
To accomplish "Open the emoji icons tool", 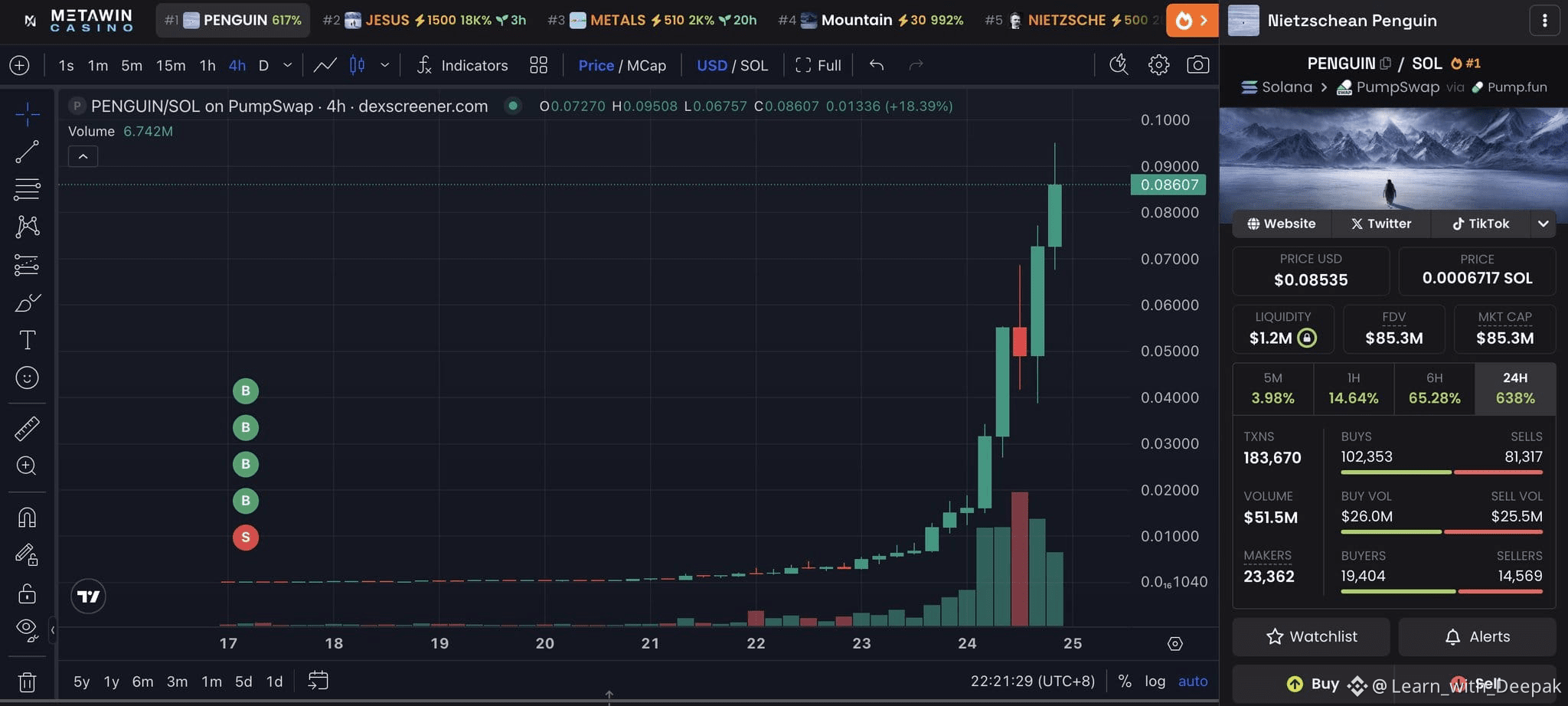I will [x=27, y=378].
